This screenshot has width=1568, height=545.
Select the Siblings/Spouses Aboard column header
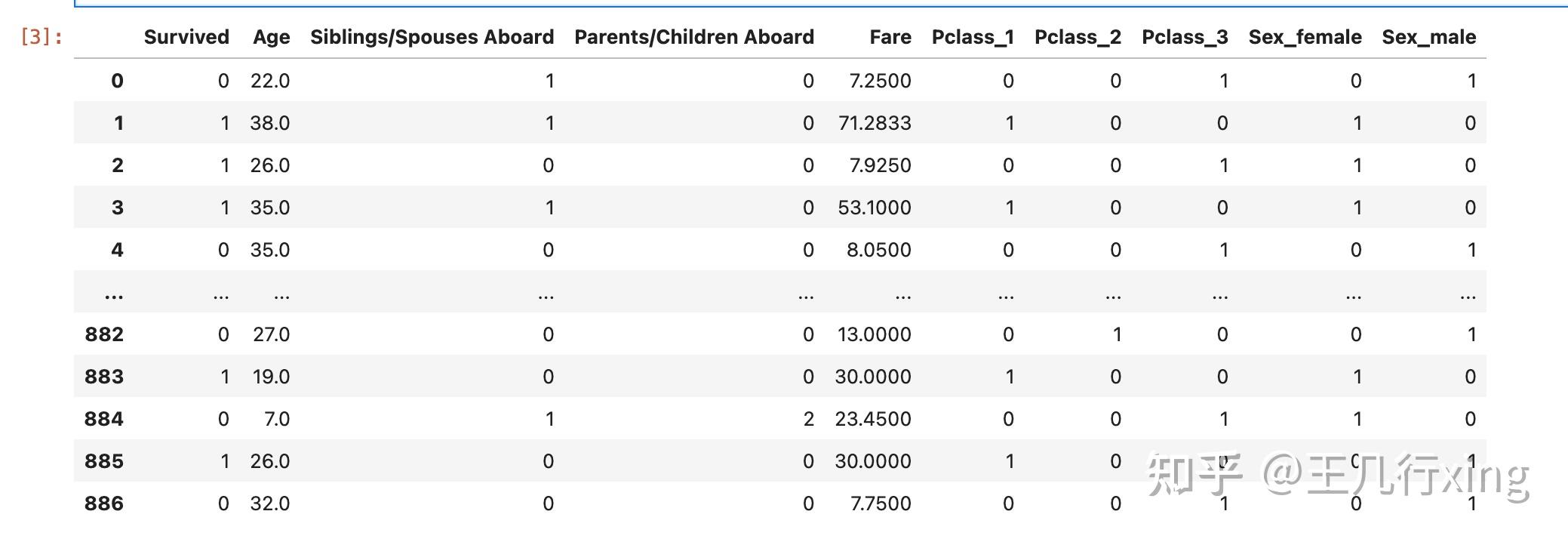[x=432, y=37]
